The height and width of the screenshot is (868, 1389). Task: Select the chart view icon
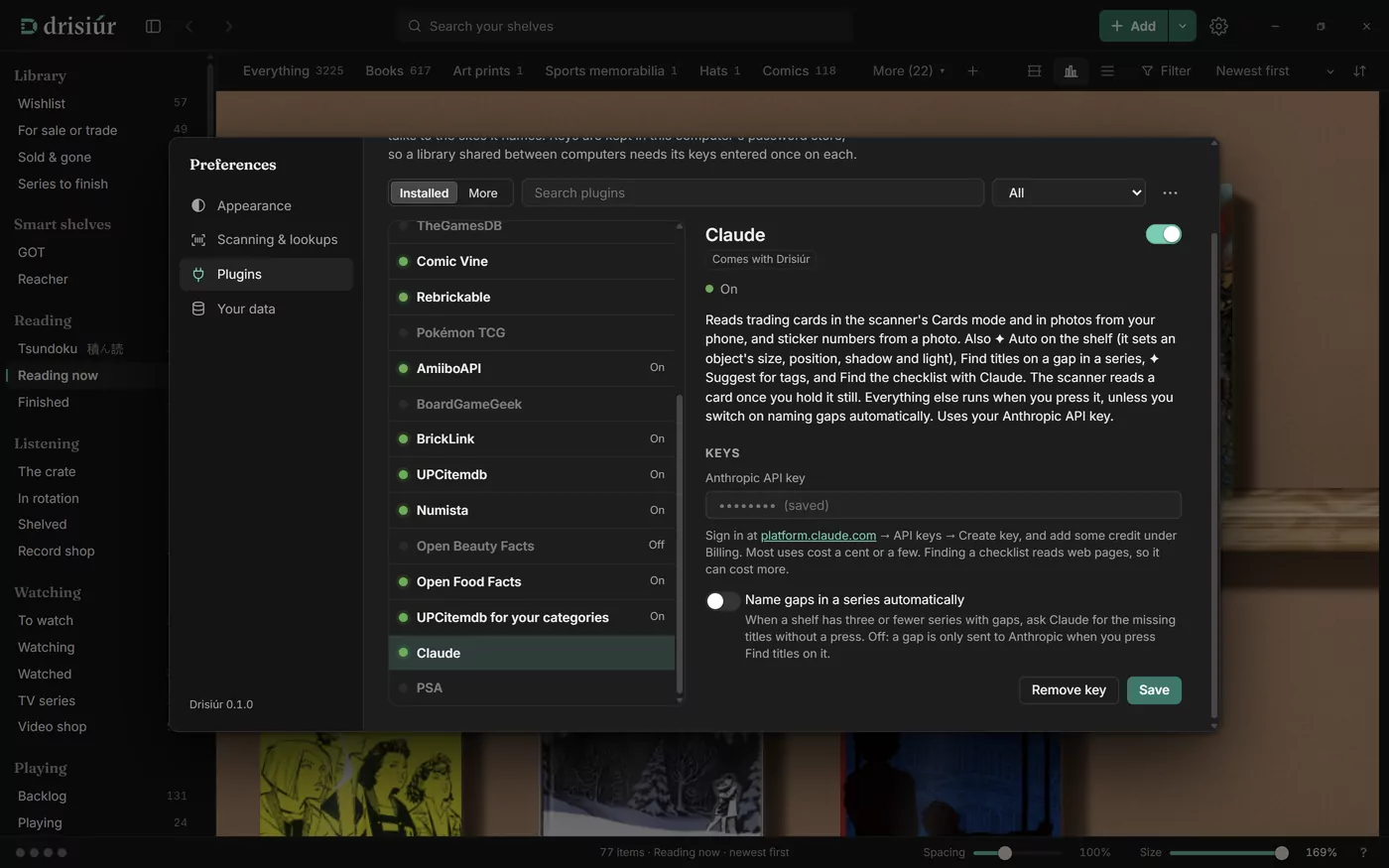click(x=1071, y=70)
